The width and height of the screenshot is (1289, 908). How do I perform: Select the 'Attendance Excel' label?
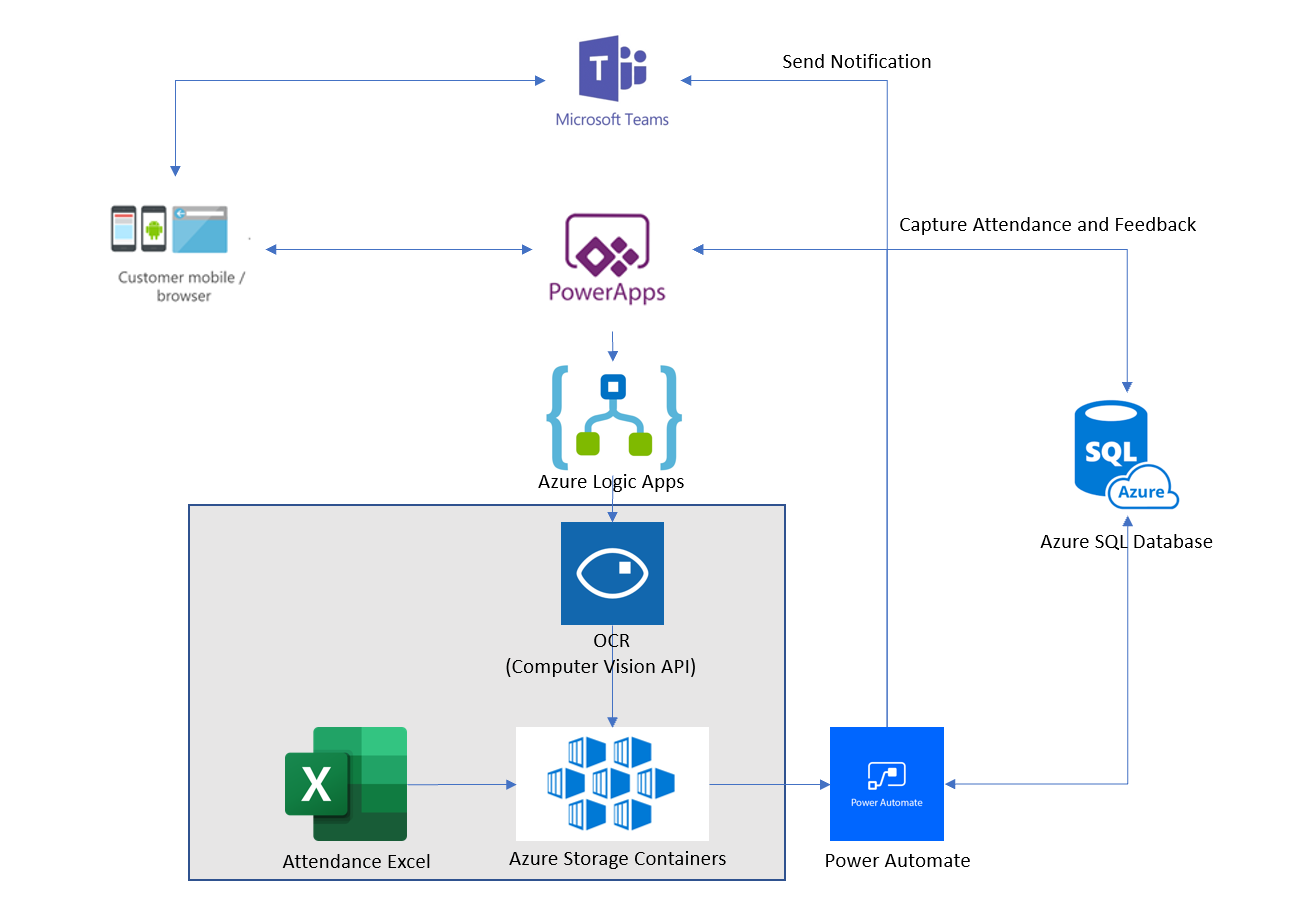click(357, 862)
